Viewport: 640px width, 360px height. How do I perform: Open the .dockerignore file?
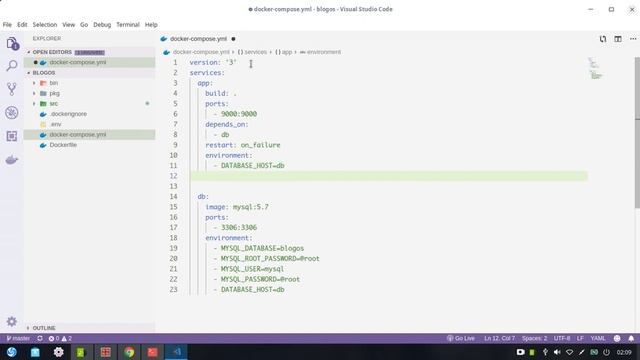68,114
